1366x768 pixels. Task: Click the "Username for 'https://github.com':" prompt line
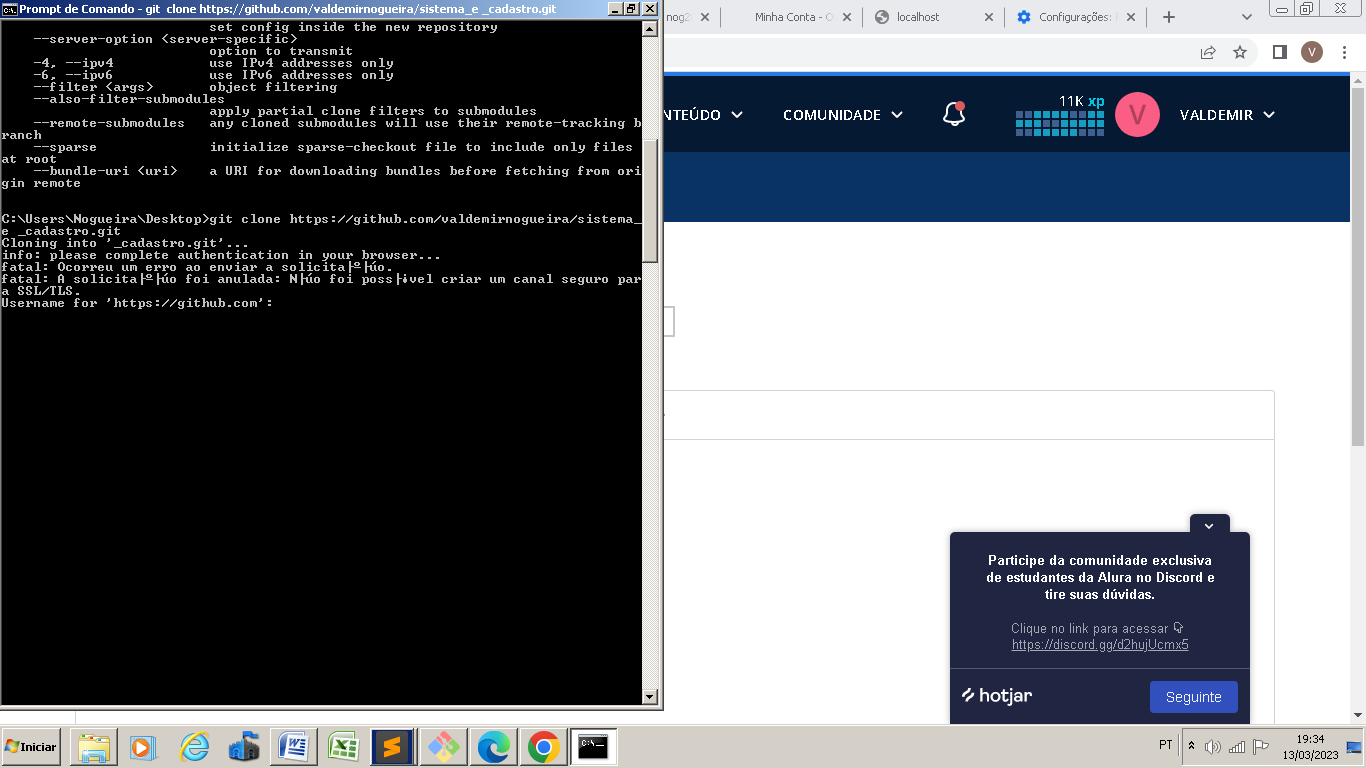point(138,303)
